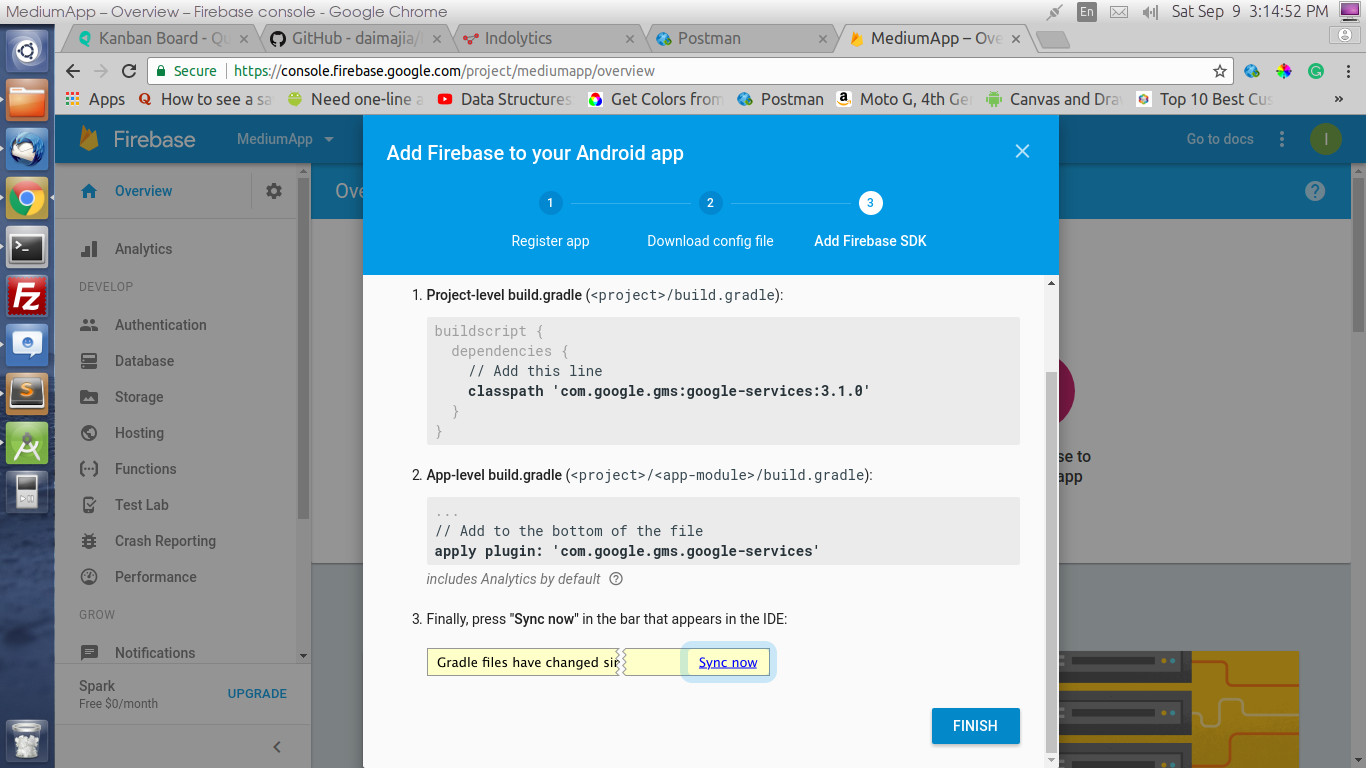Go to step 2 Download config file

pos(710,220)
